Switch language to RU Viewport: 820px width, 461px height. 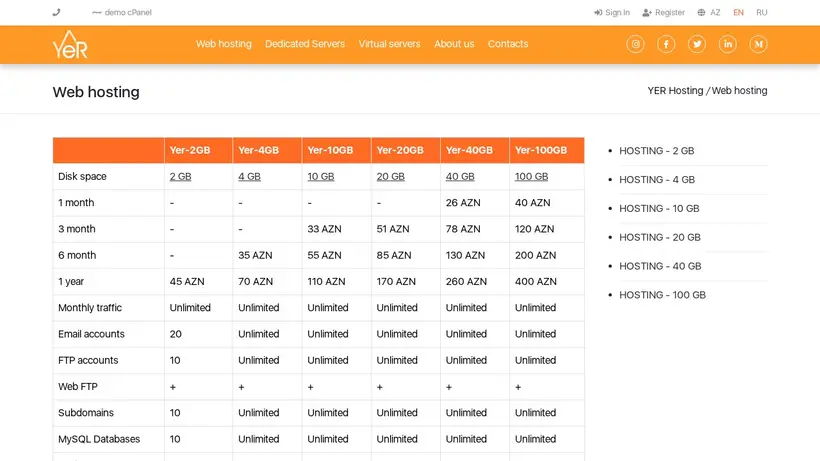(761, 13)
